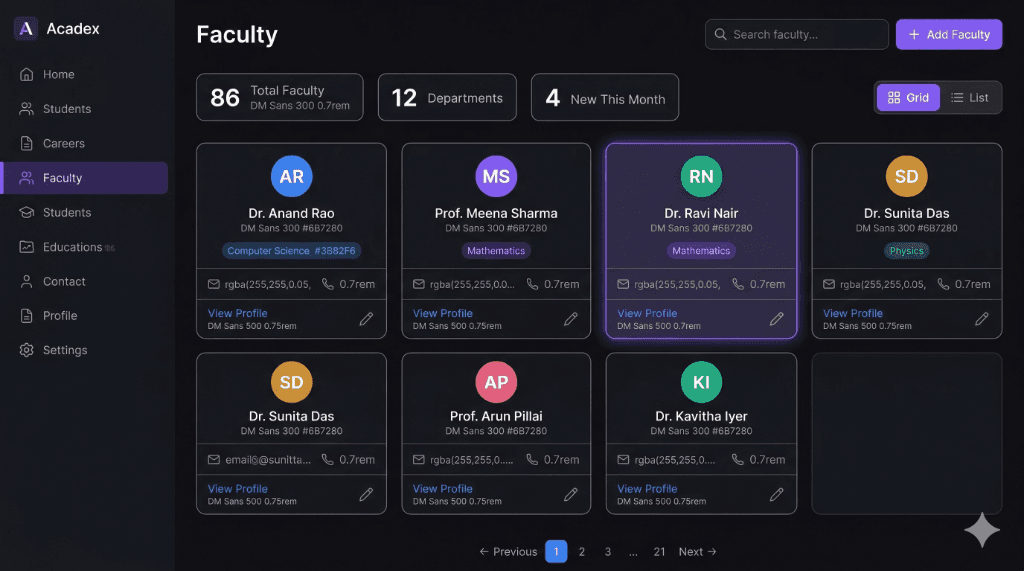Click the edit pencil on Dr. Kavitha Iyer's card
Image resolution: width=1024 pixels, height=571 pixels.
(x=776, y=494)
